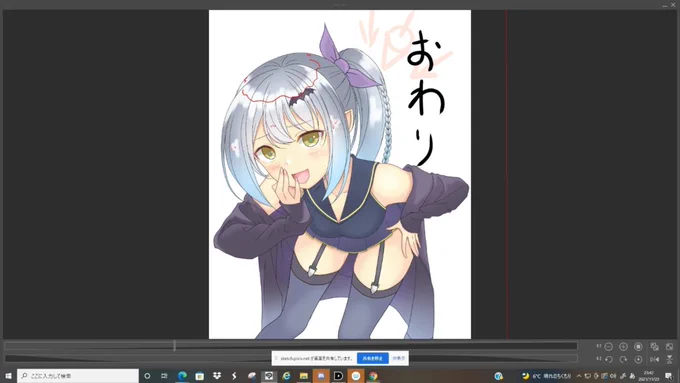The height and width of the screenshot is (383, 680).
Task: Expand hidden system tray icons chevron
Action: 579,376
